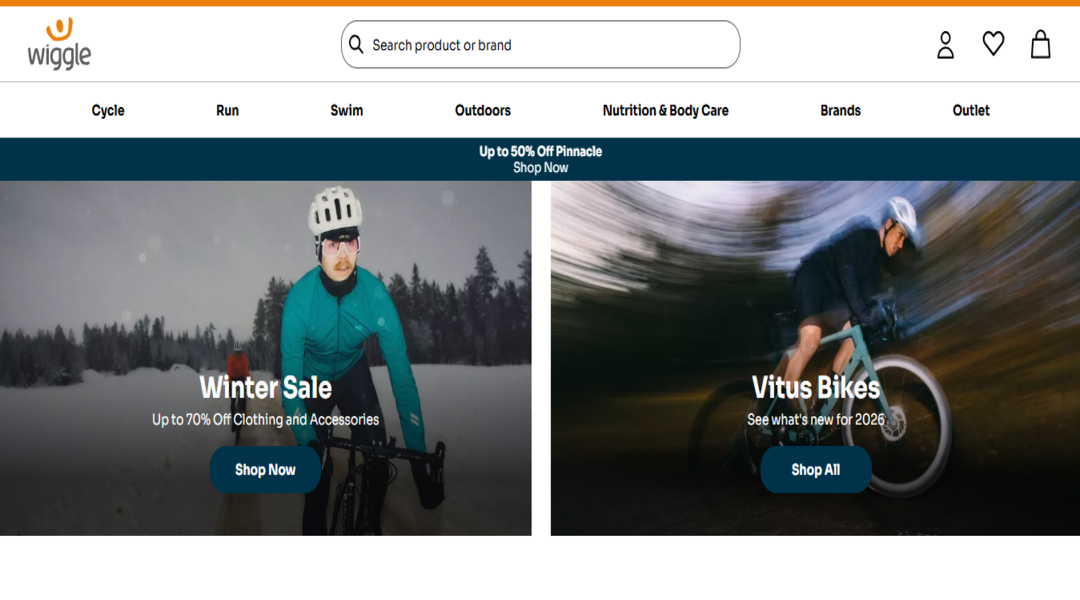Open the shopping bag icon
The height and width of the screenshot is (600, 1080).
(1040, 45)
